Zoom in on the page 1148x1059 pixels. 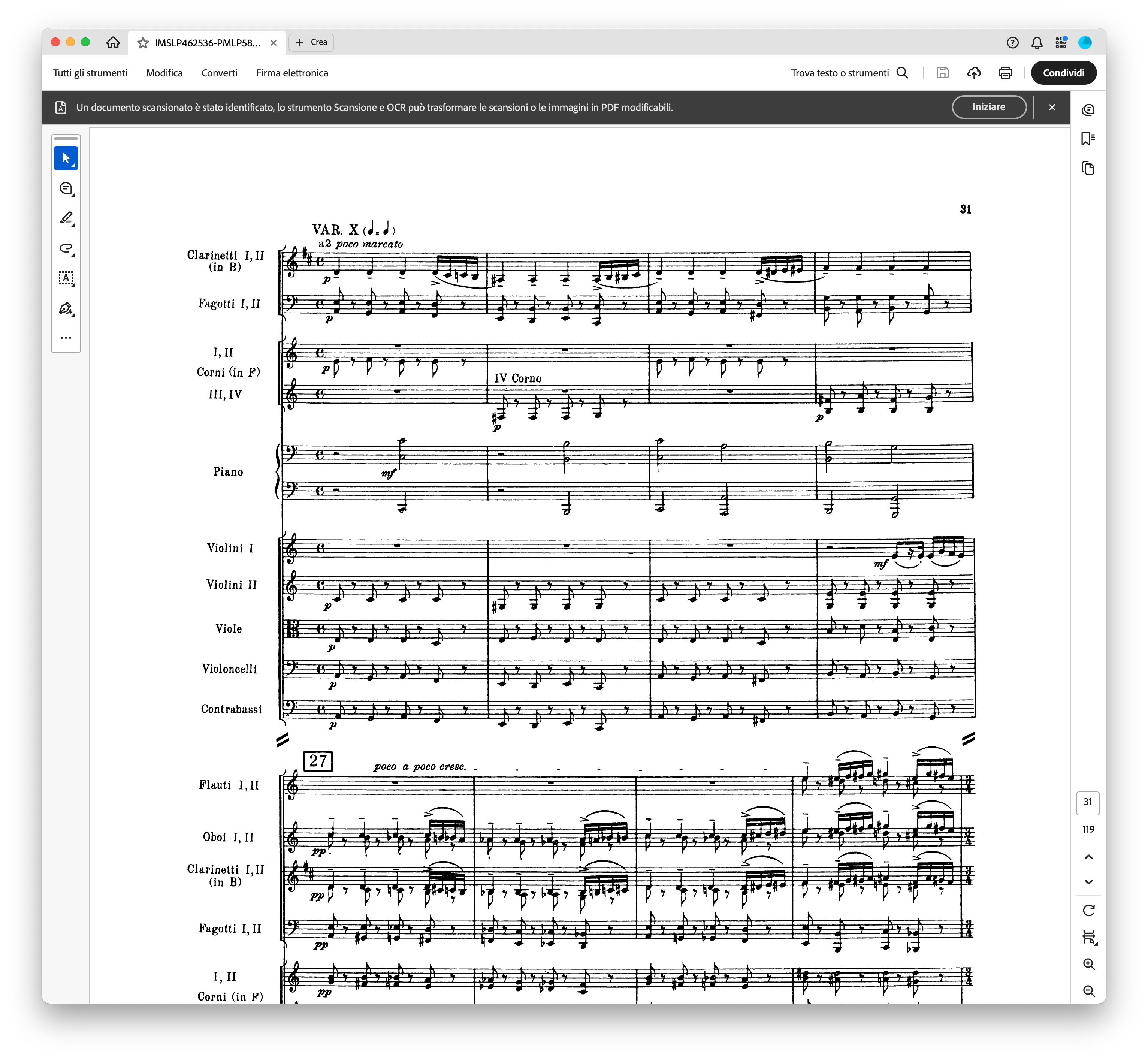pos(1088,965)
